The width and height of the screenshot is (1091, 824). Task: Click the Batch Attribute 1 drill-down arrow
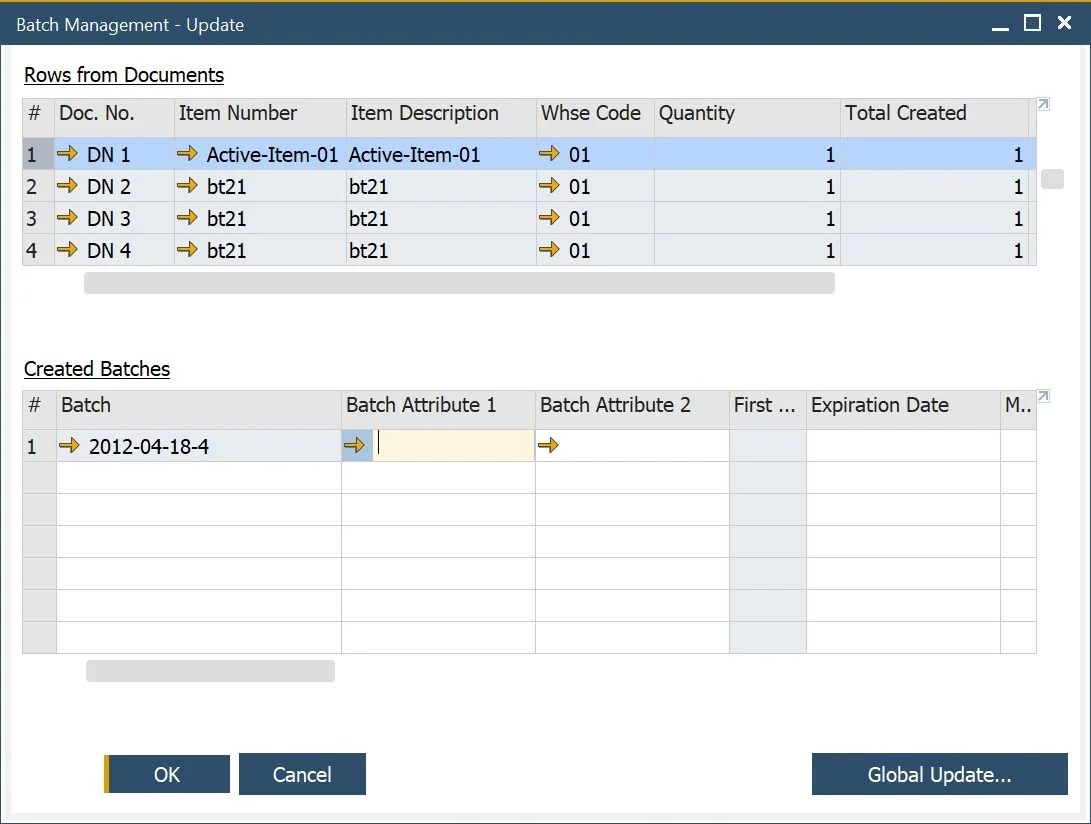coord(356,446)
